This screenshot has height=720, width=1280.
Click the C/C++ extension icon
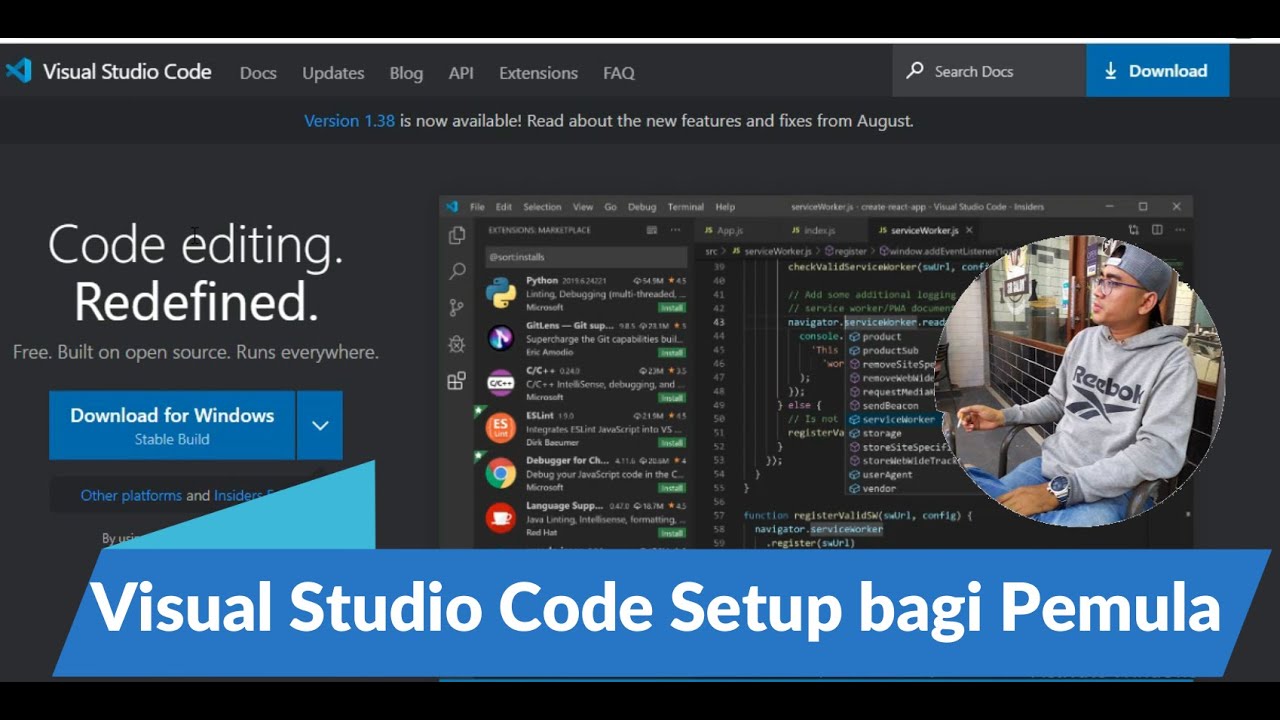click(x=500, y=383)
